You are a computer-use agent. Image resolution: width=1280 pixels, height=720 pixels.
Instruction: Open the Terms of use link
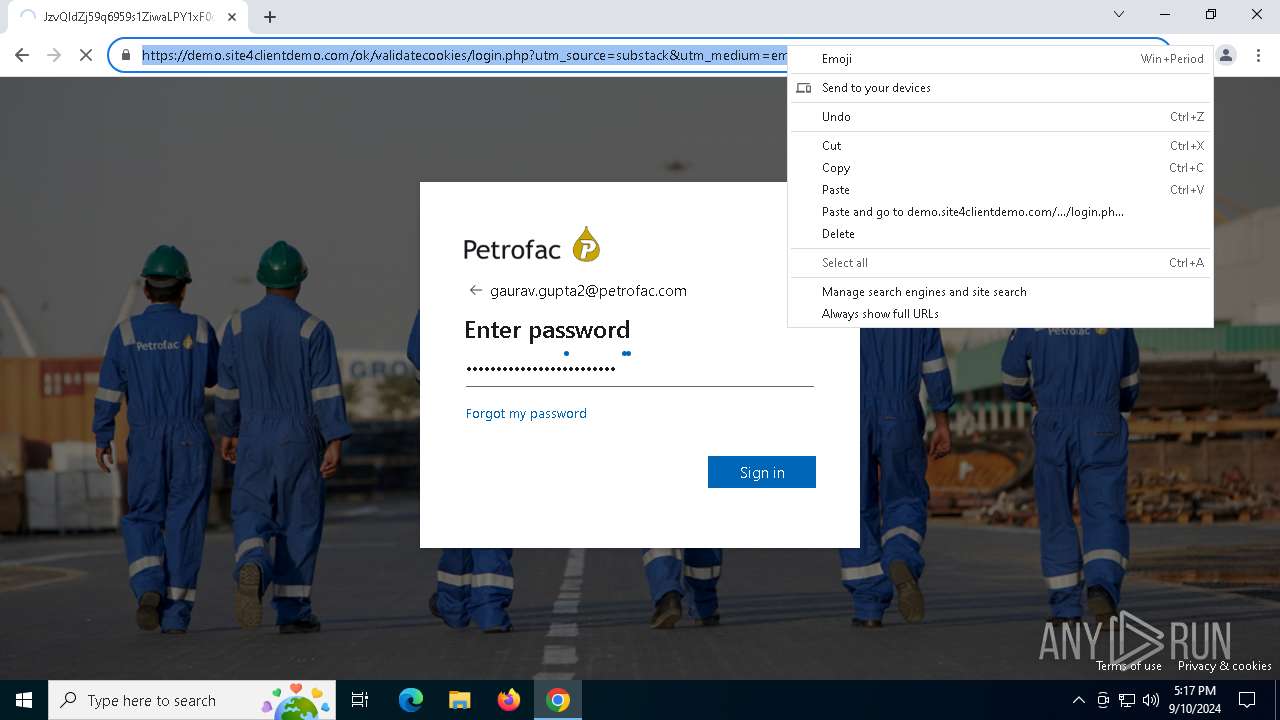click(1129, 666)
